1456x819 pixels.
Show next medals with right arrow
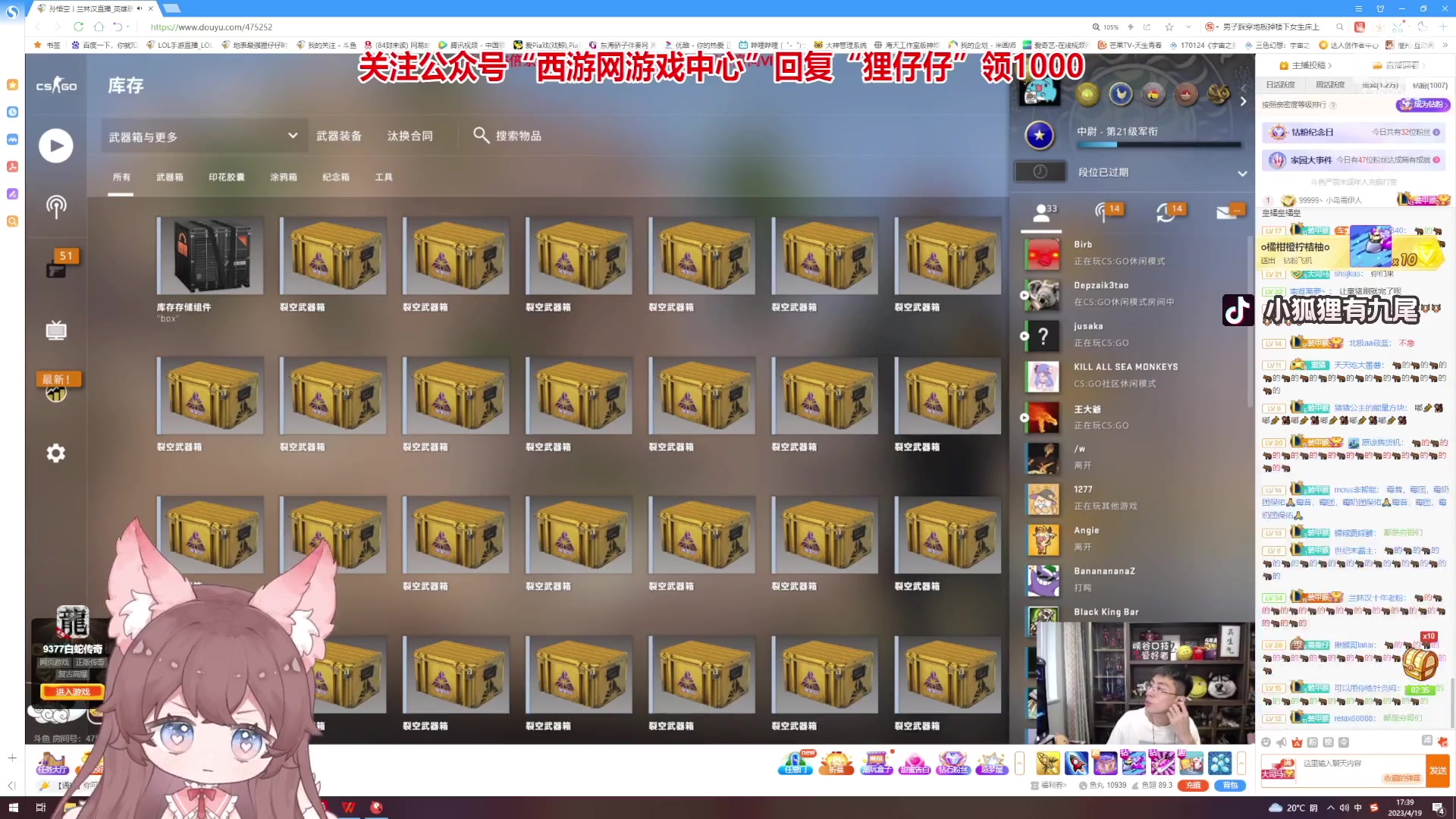point(1243,101)
